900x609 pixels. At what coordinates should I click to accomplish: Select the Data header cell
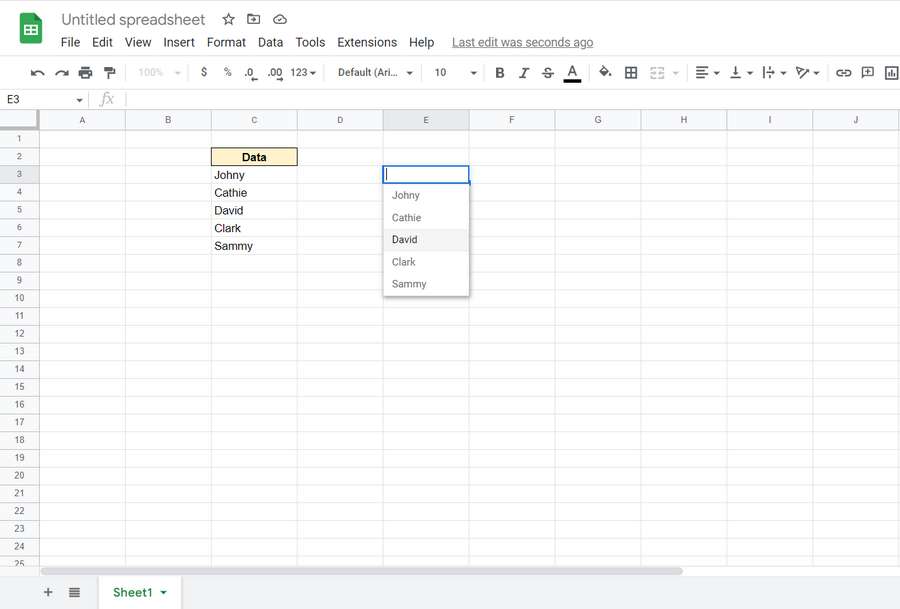254,157
